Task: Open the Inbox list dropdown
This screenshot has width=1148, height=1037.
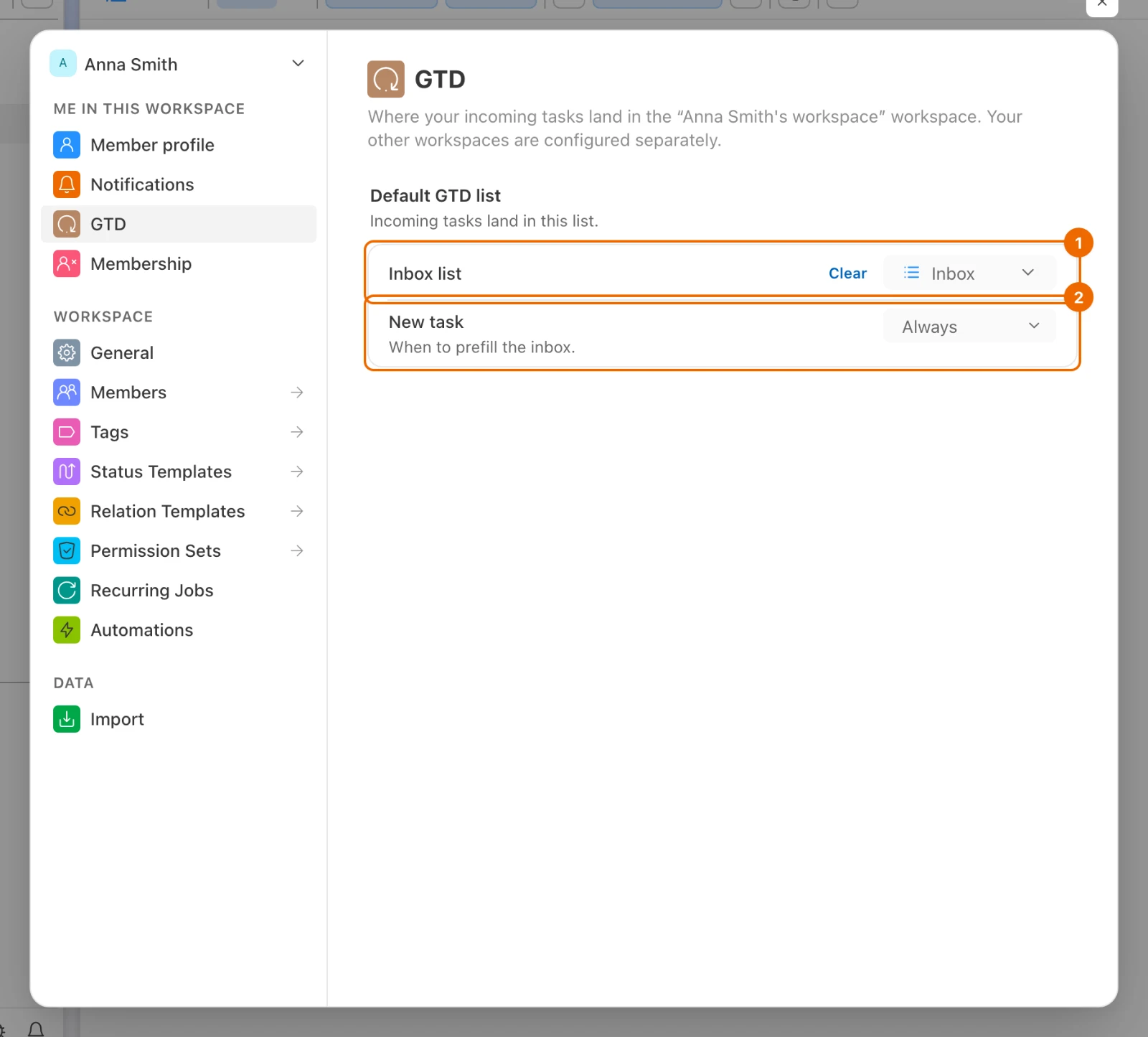Action: 969,273
